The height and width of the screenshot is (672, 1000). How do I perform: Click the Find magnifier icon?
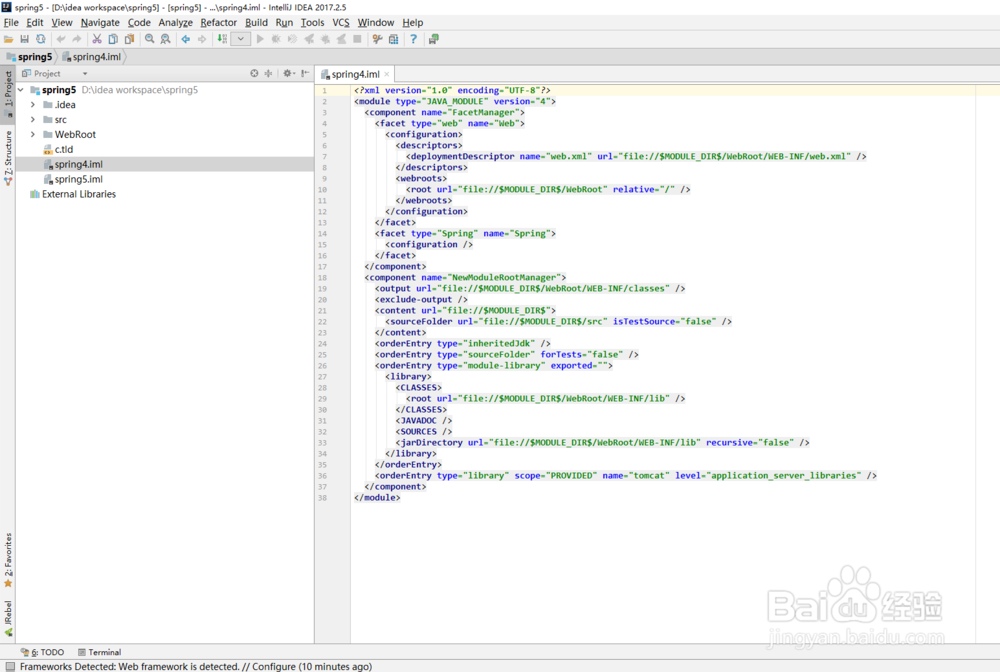pos(149,40)
